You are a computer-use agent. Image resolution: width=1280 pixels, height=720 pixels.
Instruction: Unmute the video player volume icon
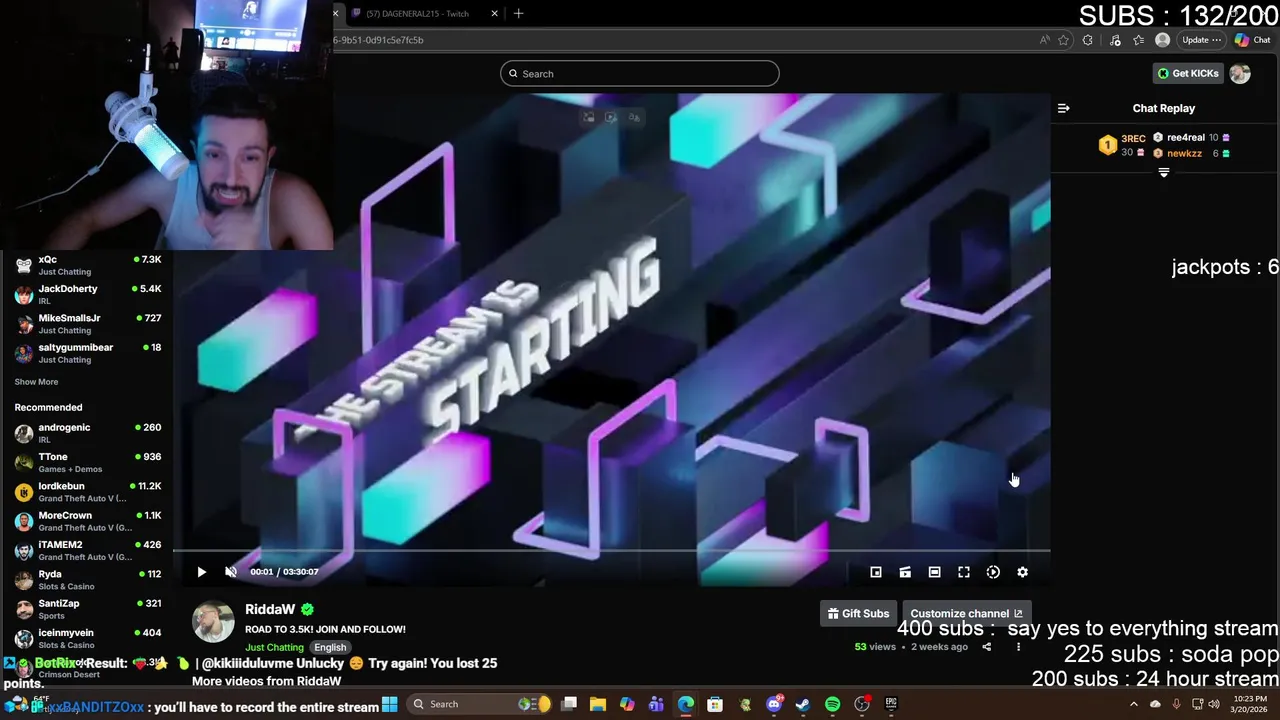point(231,572)
